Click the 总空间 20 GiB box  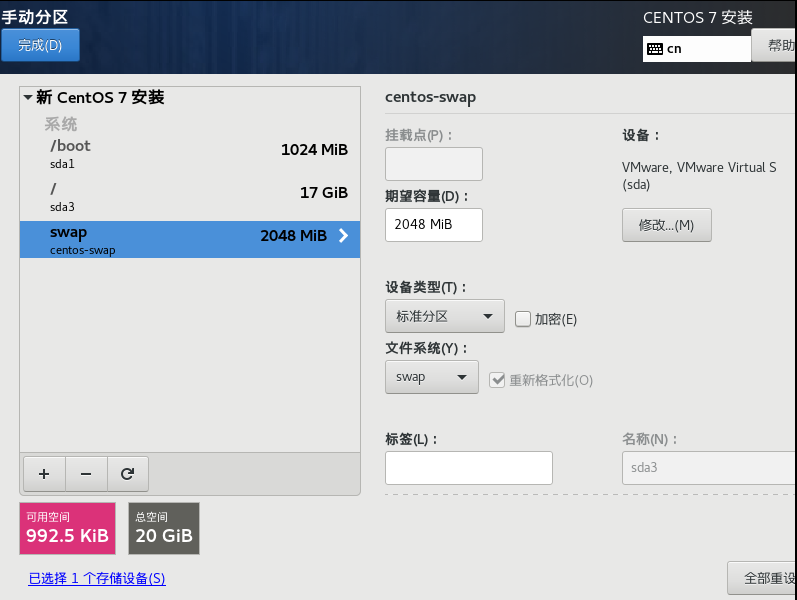[164, 528]
